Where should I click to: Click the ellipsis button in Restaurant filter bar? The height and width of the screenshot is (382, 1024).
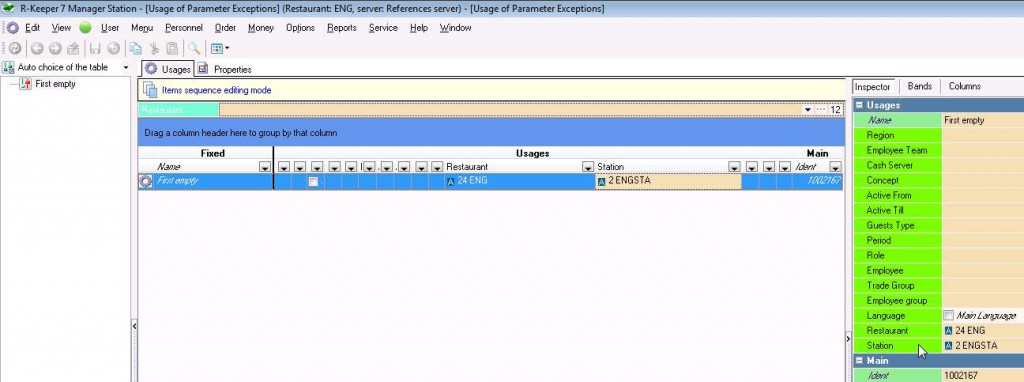pos(822,110)
